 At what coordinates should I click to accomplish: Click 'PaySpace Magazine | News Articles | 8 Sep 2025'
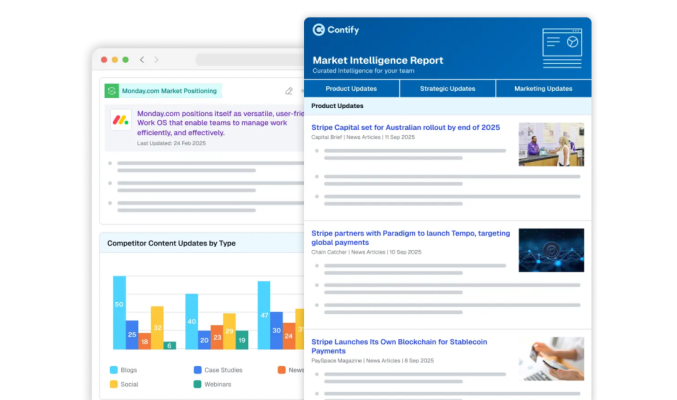(373, 360)
